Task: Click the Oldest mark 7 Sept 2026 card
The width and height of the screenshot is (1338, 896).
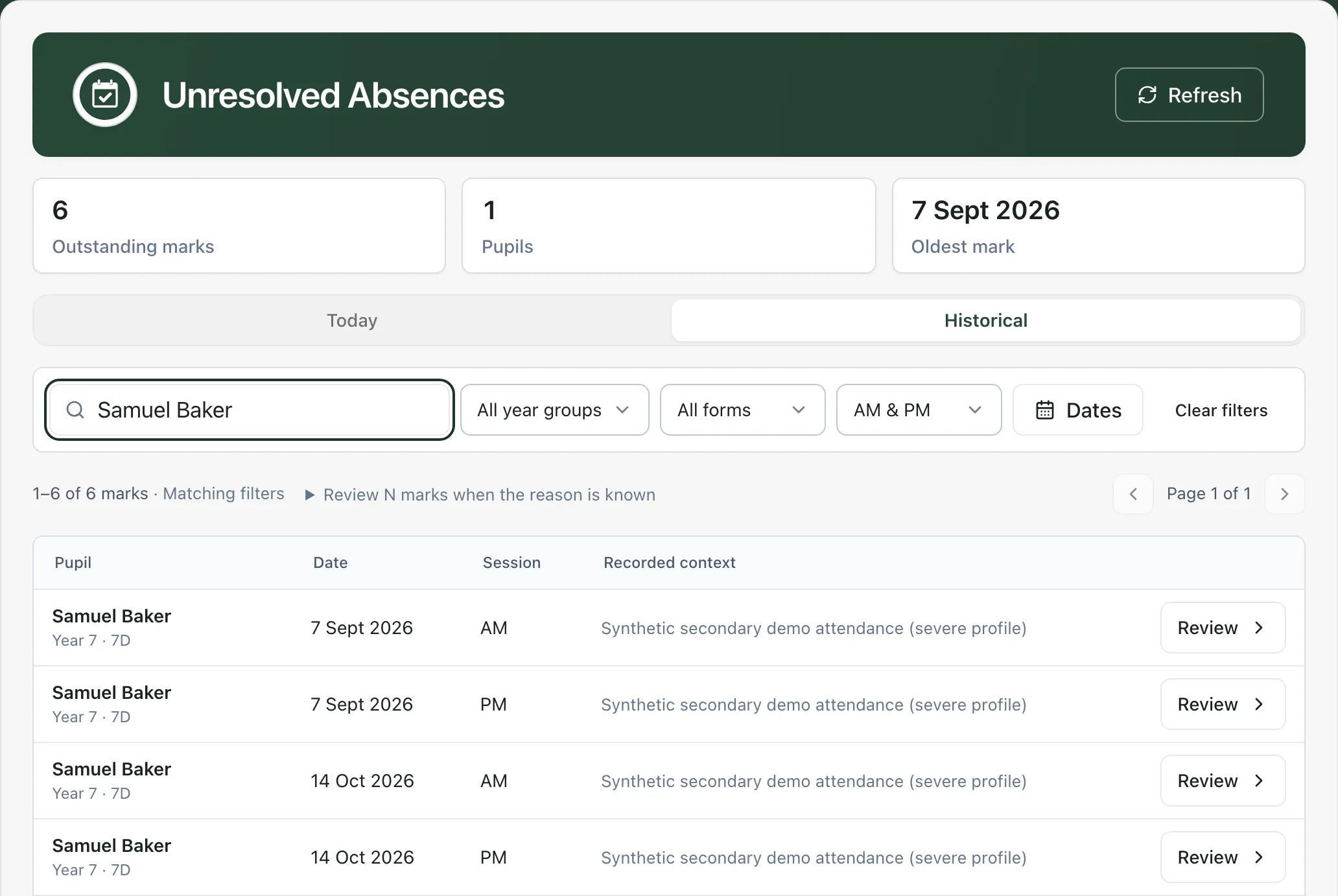Action: tap(1098, 226)
